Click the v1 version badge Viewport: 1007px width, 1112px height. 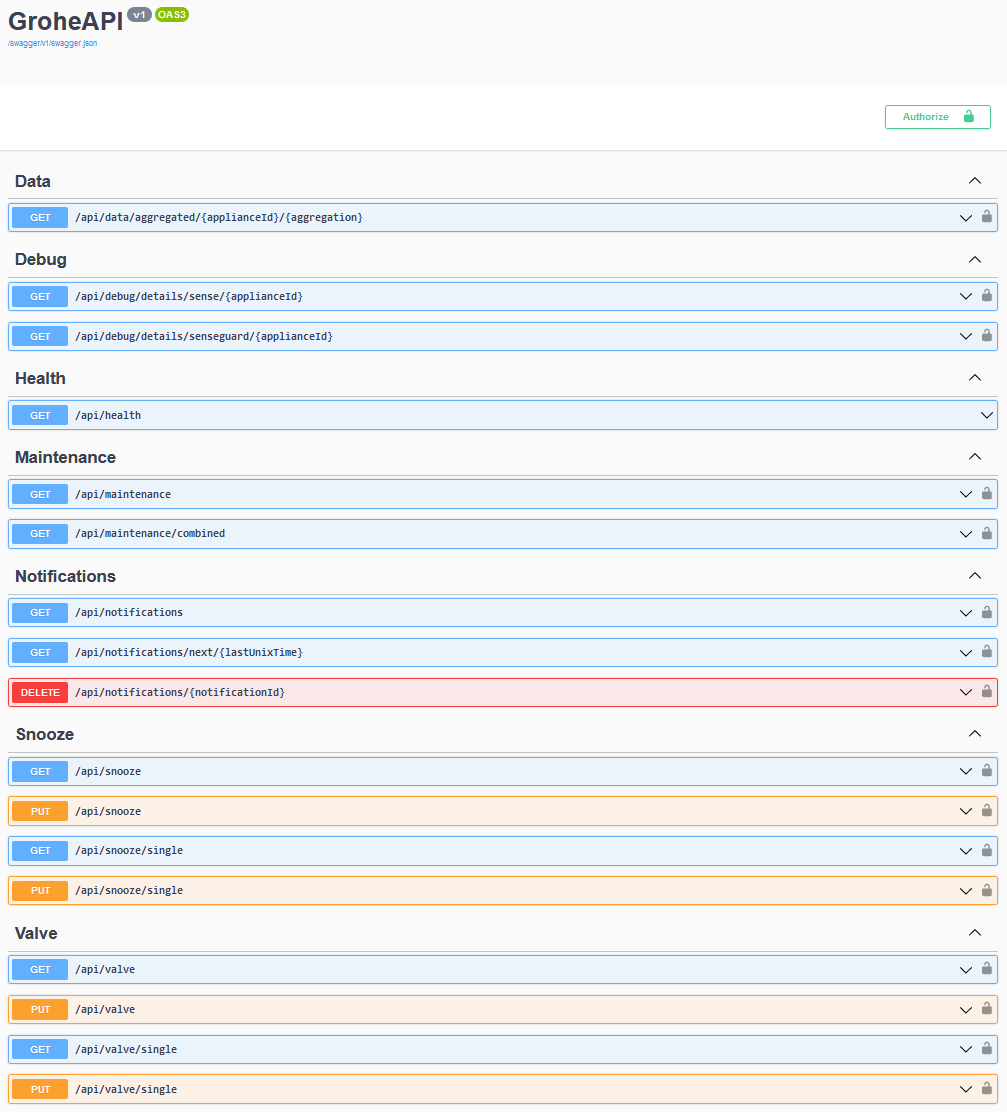click(x=139, y=15)
